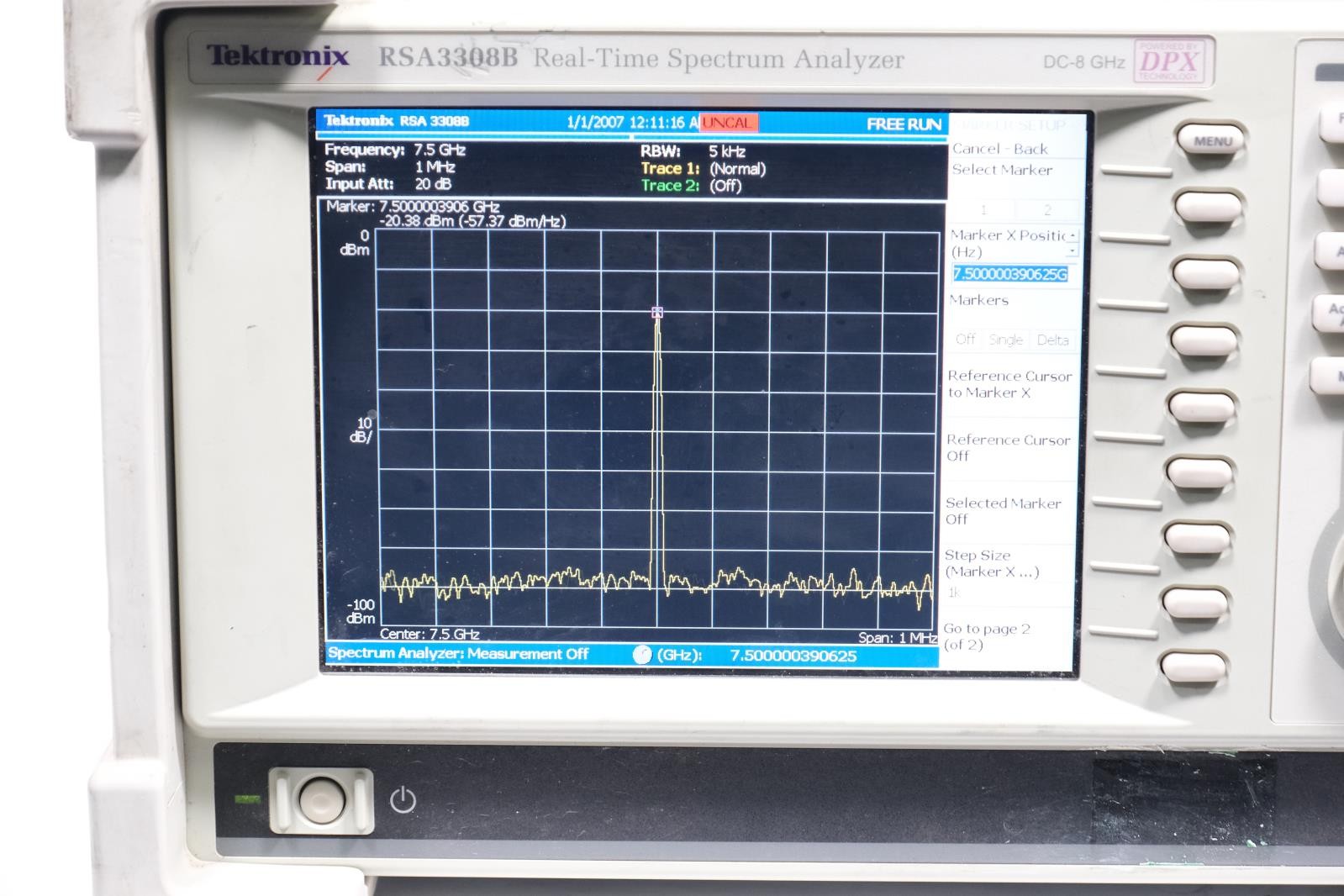
Task: Click the on-screen Tektronix RSA 3308B title
Action: 397,121
